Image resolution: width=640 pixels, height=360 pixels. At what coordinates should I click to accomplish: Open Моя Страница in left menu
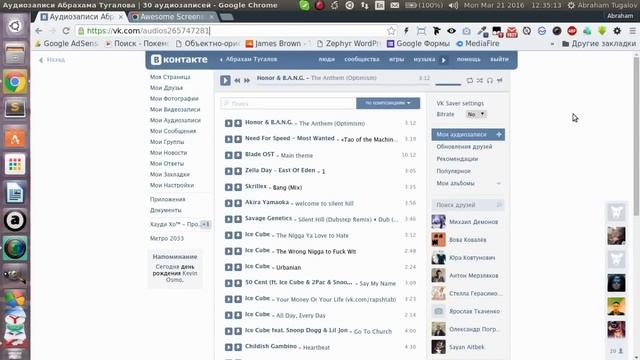(170, 77)
